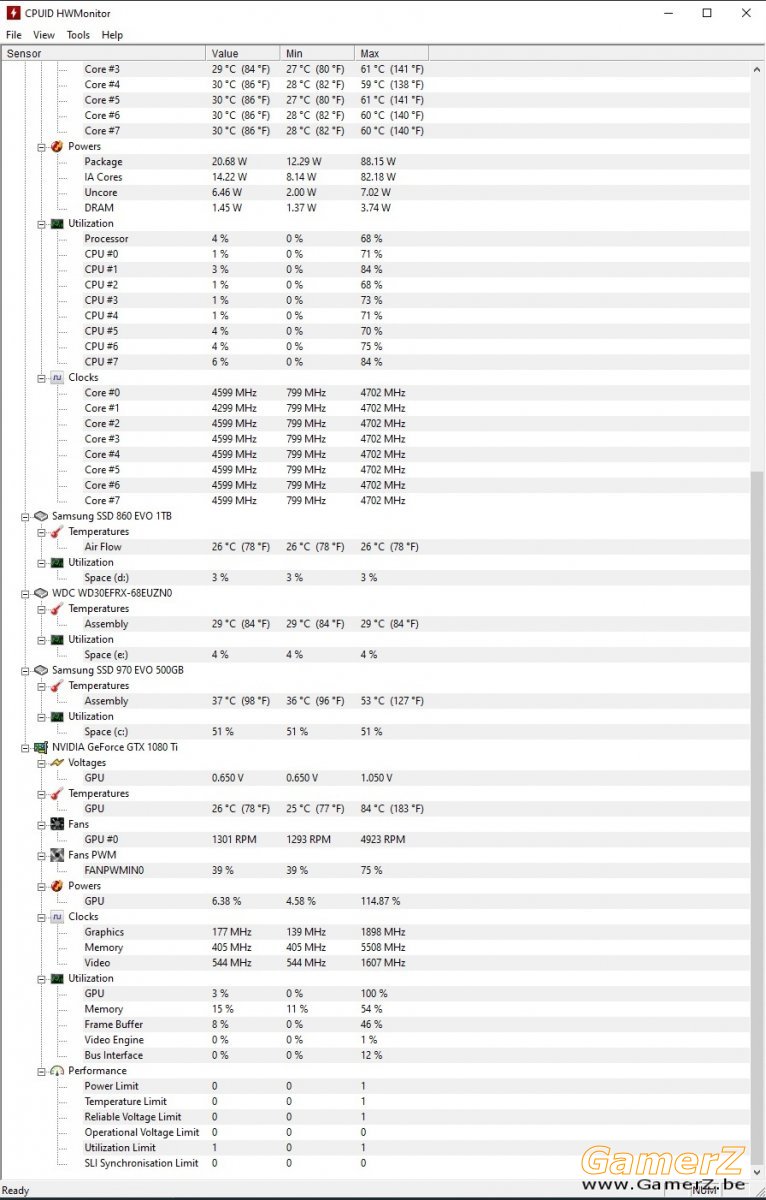Open the View menu
Viewport: 766px width, 1200px height.
44,35
